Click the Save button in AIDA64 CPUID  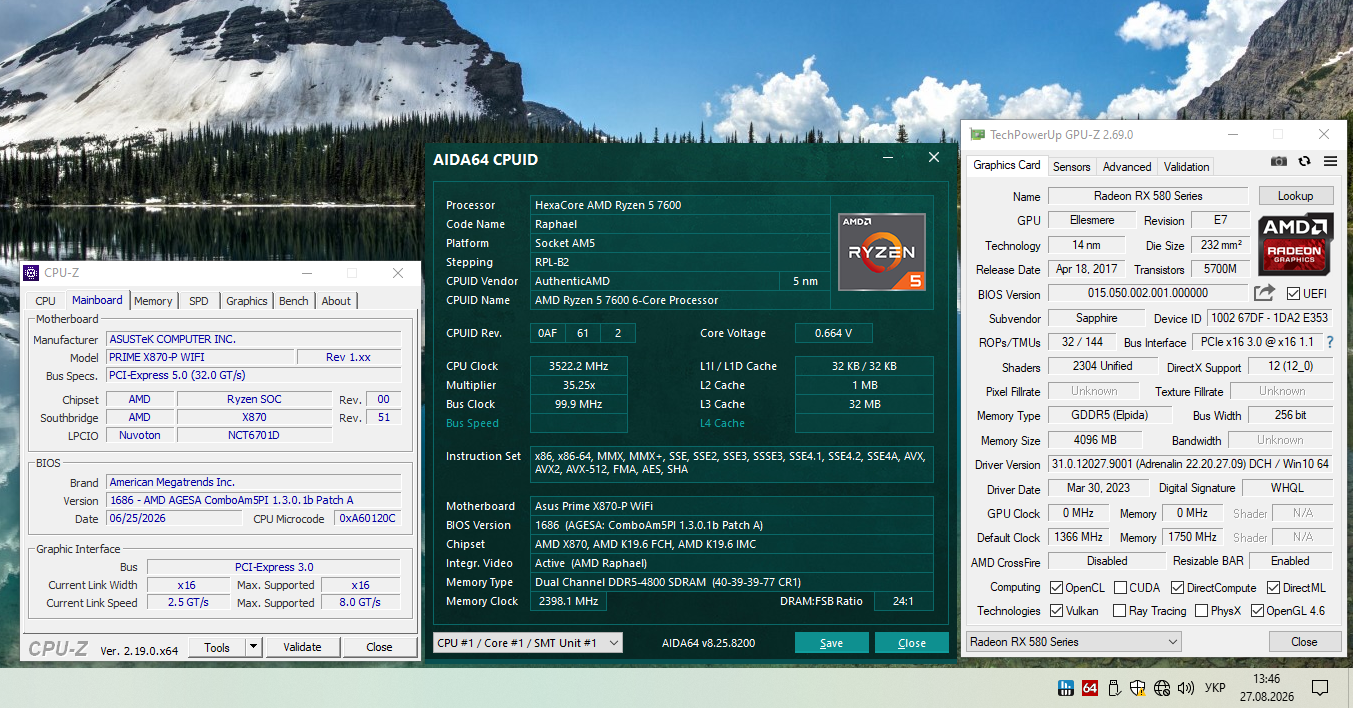tap(831, 643)
